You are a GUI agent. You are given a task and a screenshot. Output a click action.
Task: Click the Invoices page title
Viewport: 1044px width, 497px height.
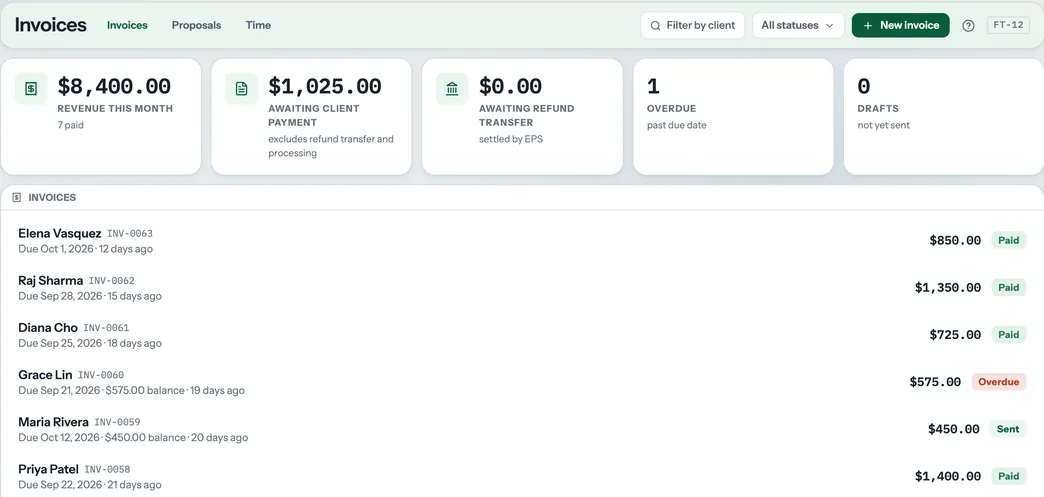coord(51,25)
